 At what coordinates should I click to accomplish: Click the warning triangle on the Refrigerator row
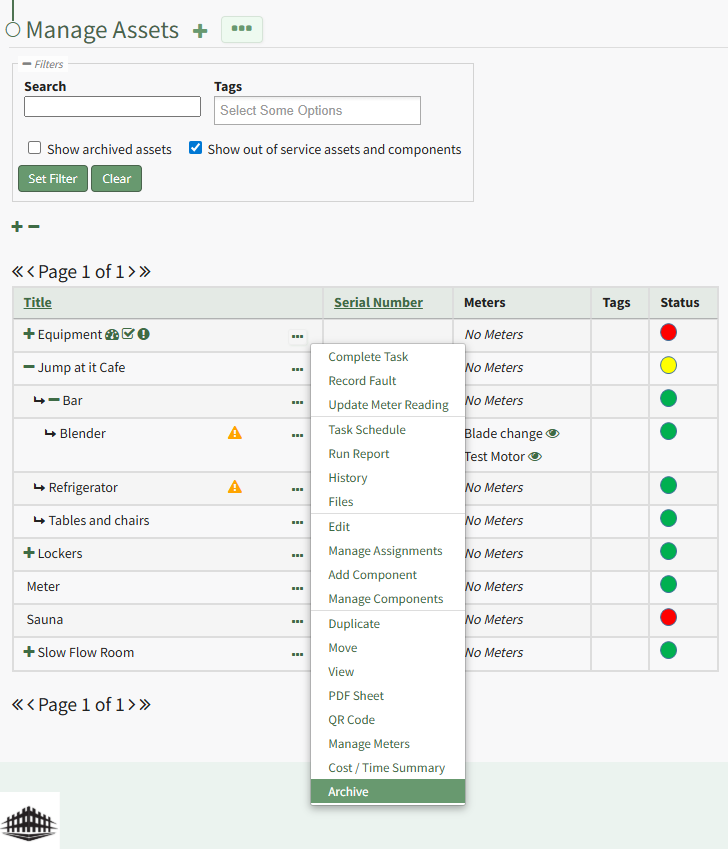(235, 487)
